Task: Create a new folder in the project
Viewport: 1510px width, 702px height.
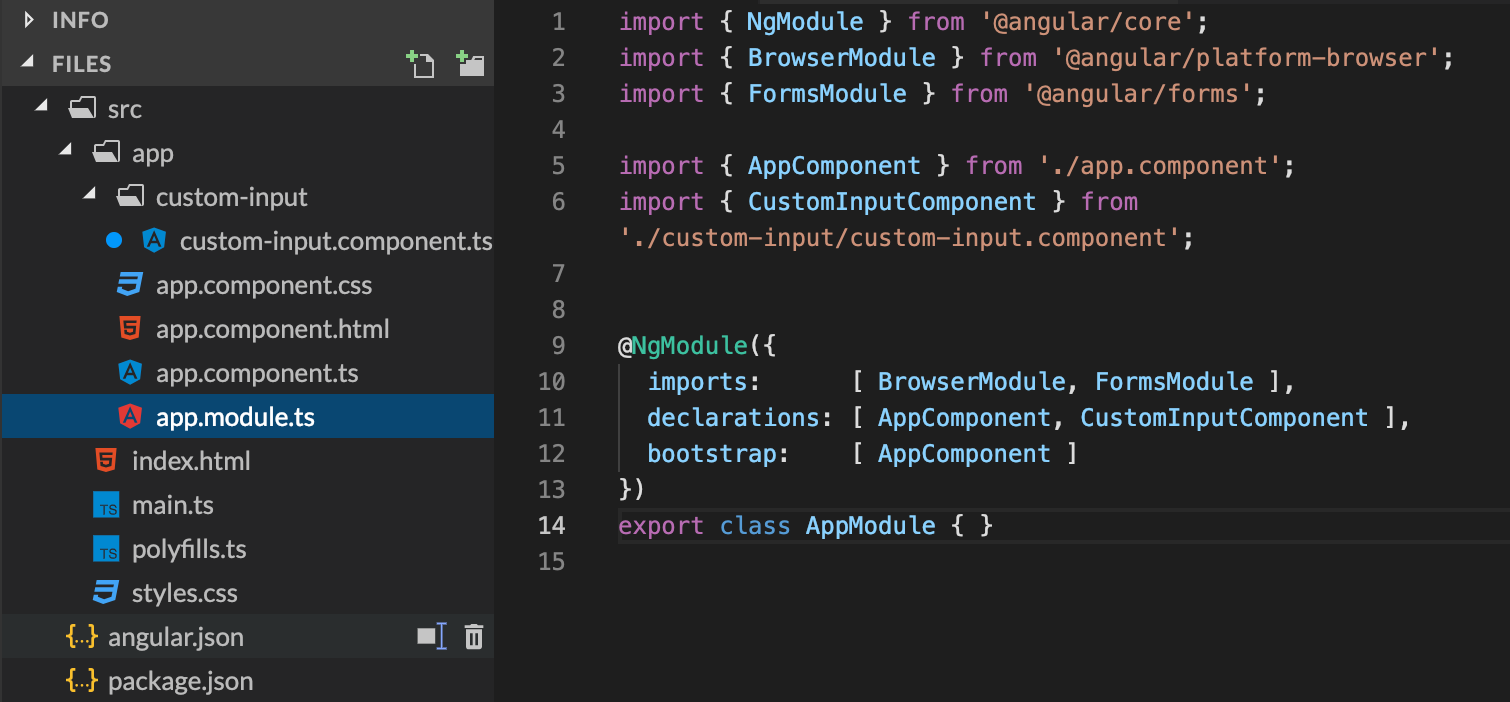Action: pos(469,63)
